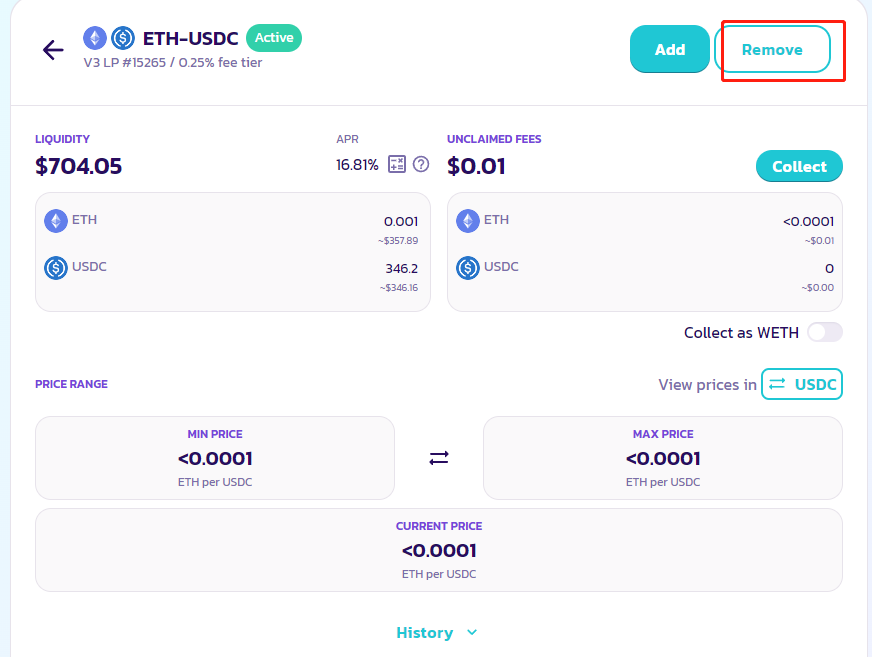
Task: Click the USDC icon in the Liquidity box
Action: coord(56,268)
